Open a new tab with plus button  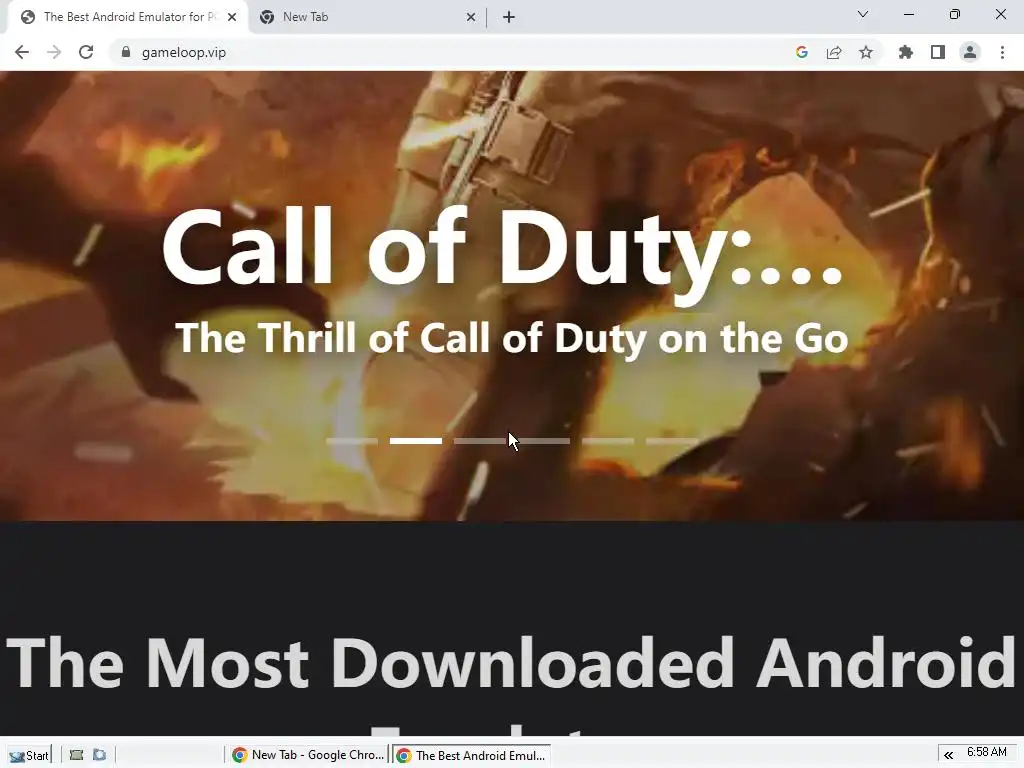509,18
